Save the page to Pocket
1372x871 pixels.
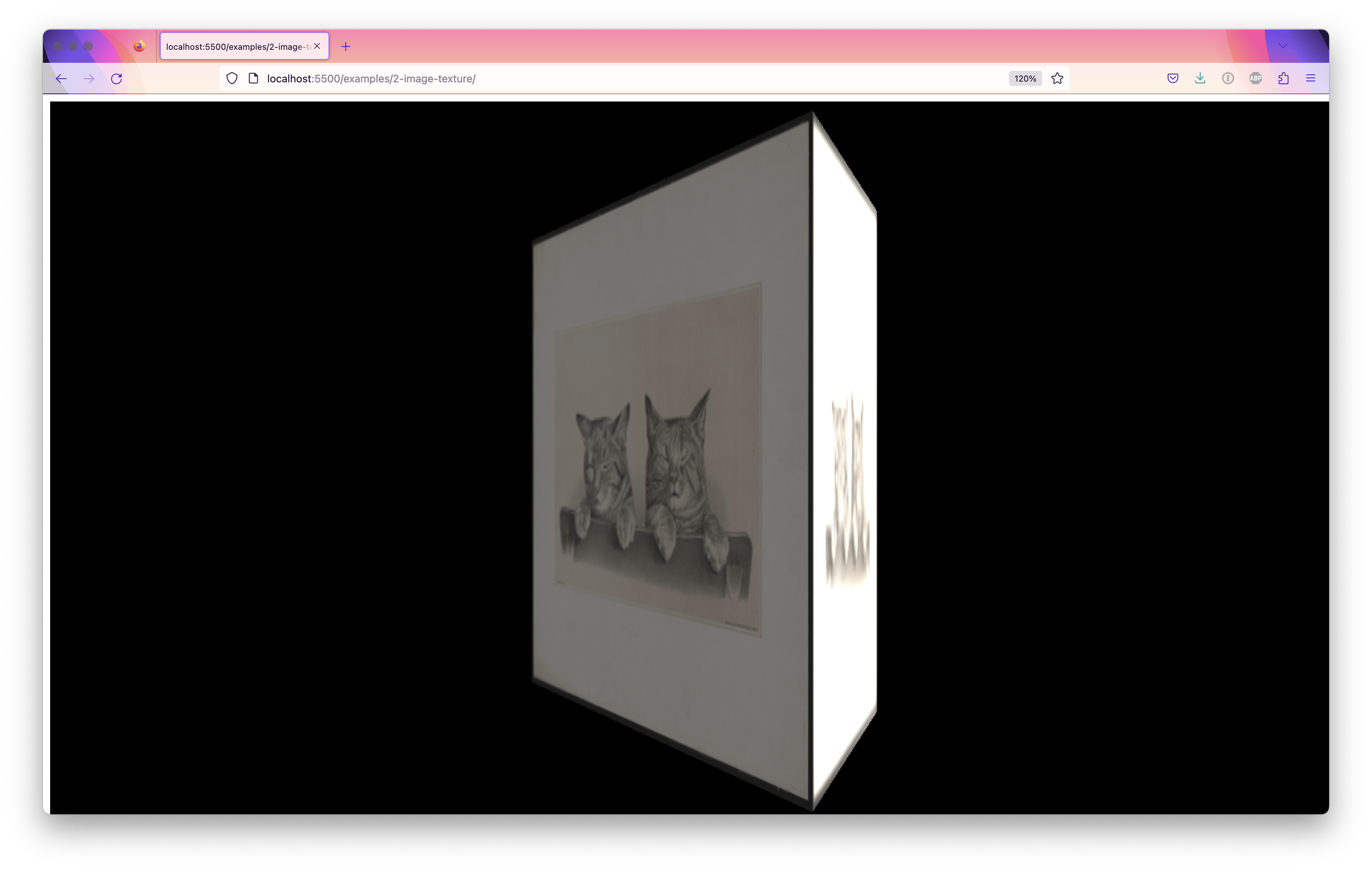pos(1173,79)
